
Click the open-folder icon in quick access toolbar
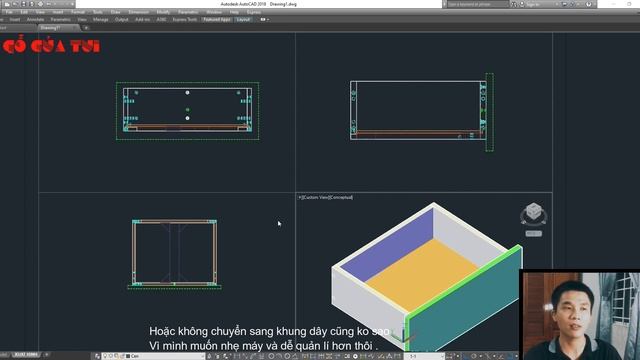click(15, 4)
